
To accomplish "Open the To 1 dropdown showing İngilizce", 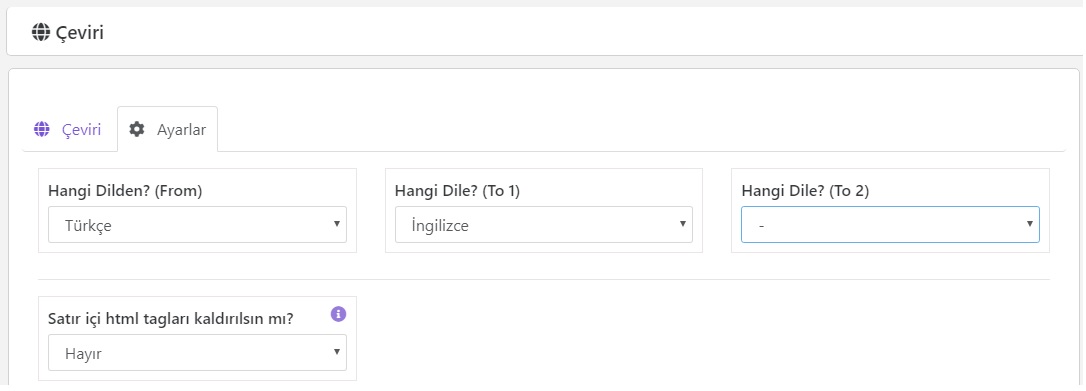I will tap(544, 225).
